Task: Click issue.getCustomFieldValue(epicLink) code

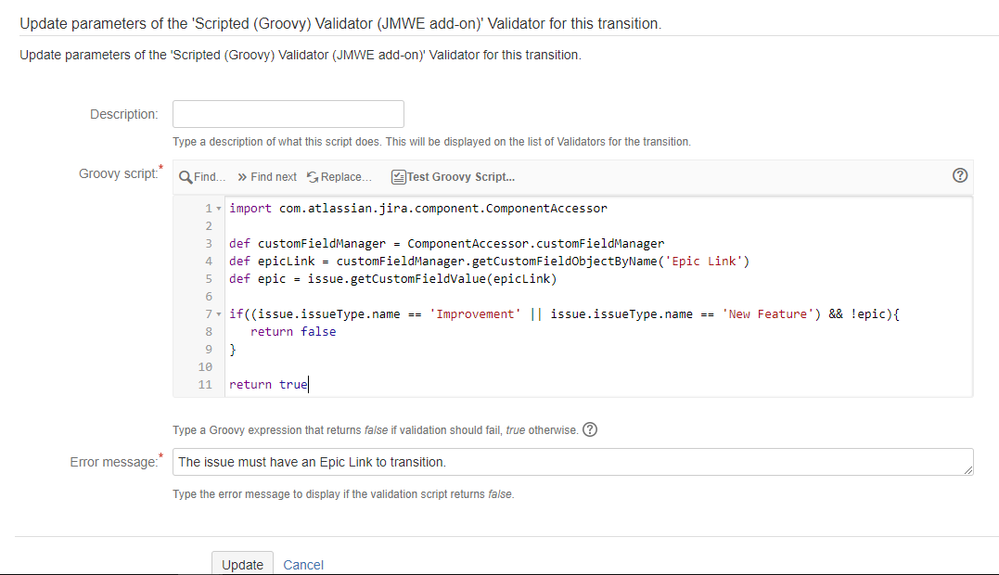Action: click(432, 279)
